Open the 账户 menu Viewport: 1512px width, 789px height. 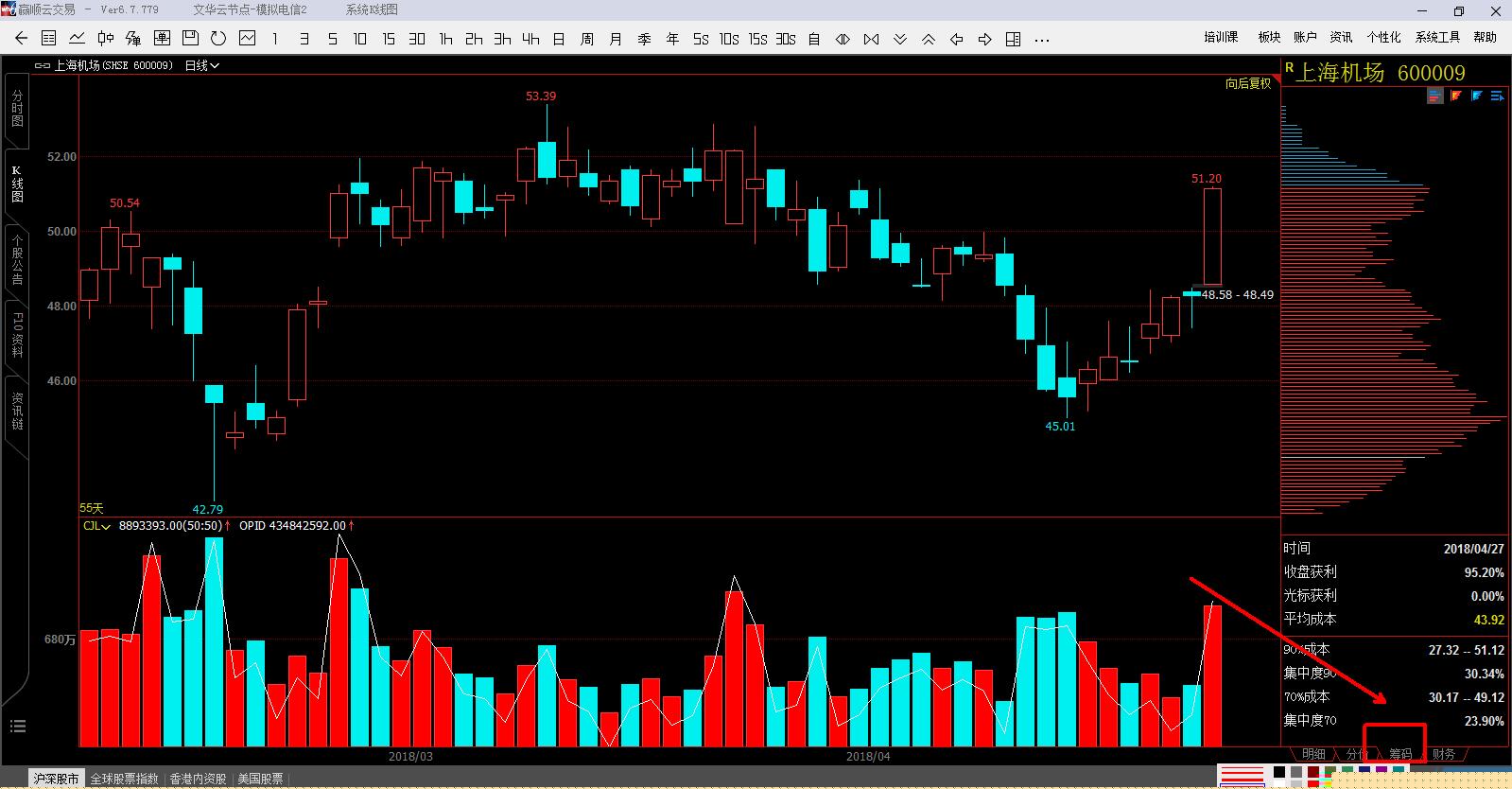tap(1305, 37)
